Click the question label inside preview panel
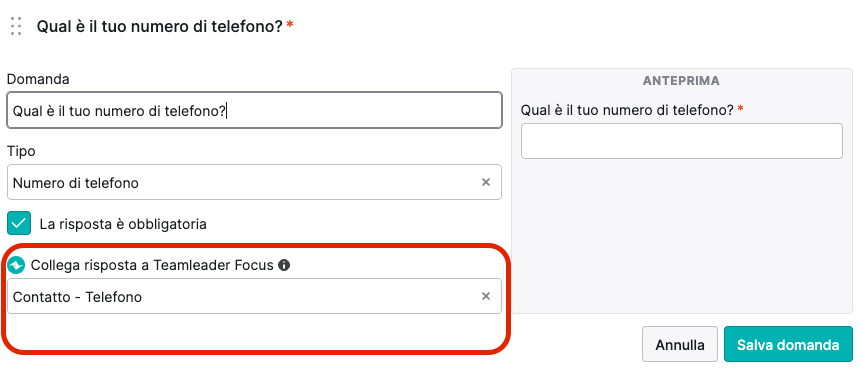The width and height of the screenshot is (861, 370). click(x=627, y=110)
